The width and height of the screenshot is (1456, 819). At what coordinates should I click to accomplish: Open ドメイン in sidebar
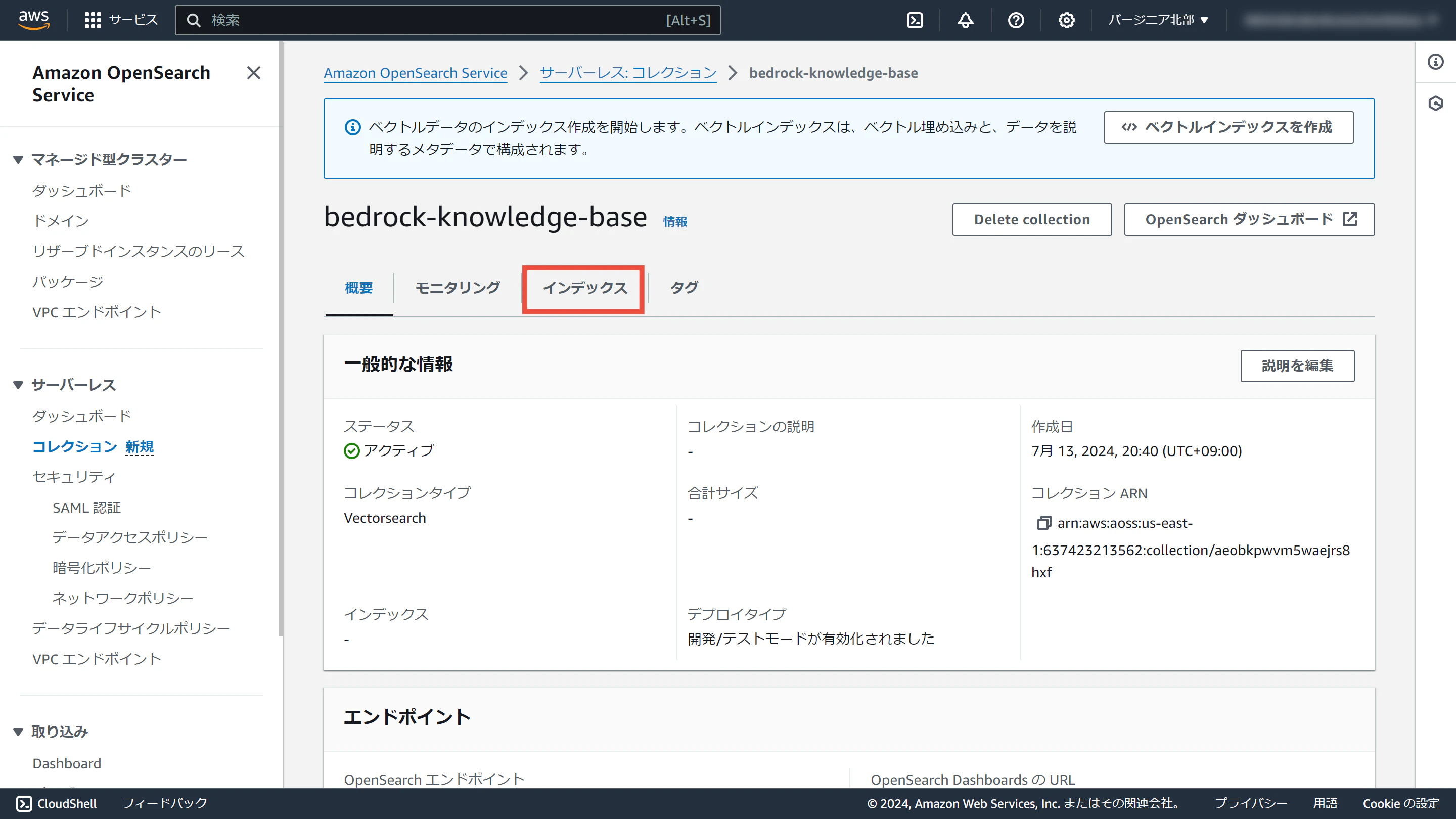61,221
